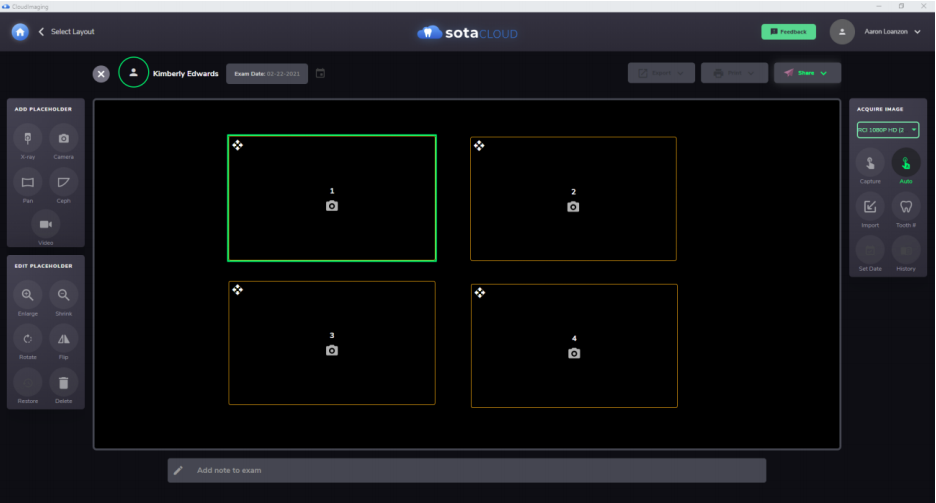The height and width of the screenshot is (503, 936).
Task: Add a Camera placeholder
Action: click(x=63, y=138)
